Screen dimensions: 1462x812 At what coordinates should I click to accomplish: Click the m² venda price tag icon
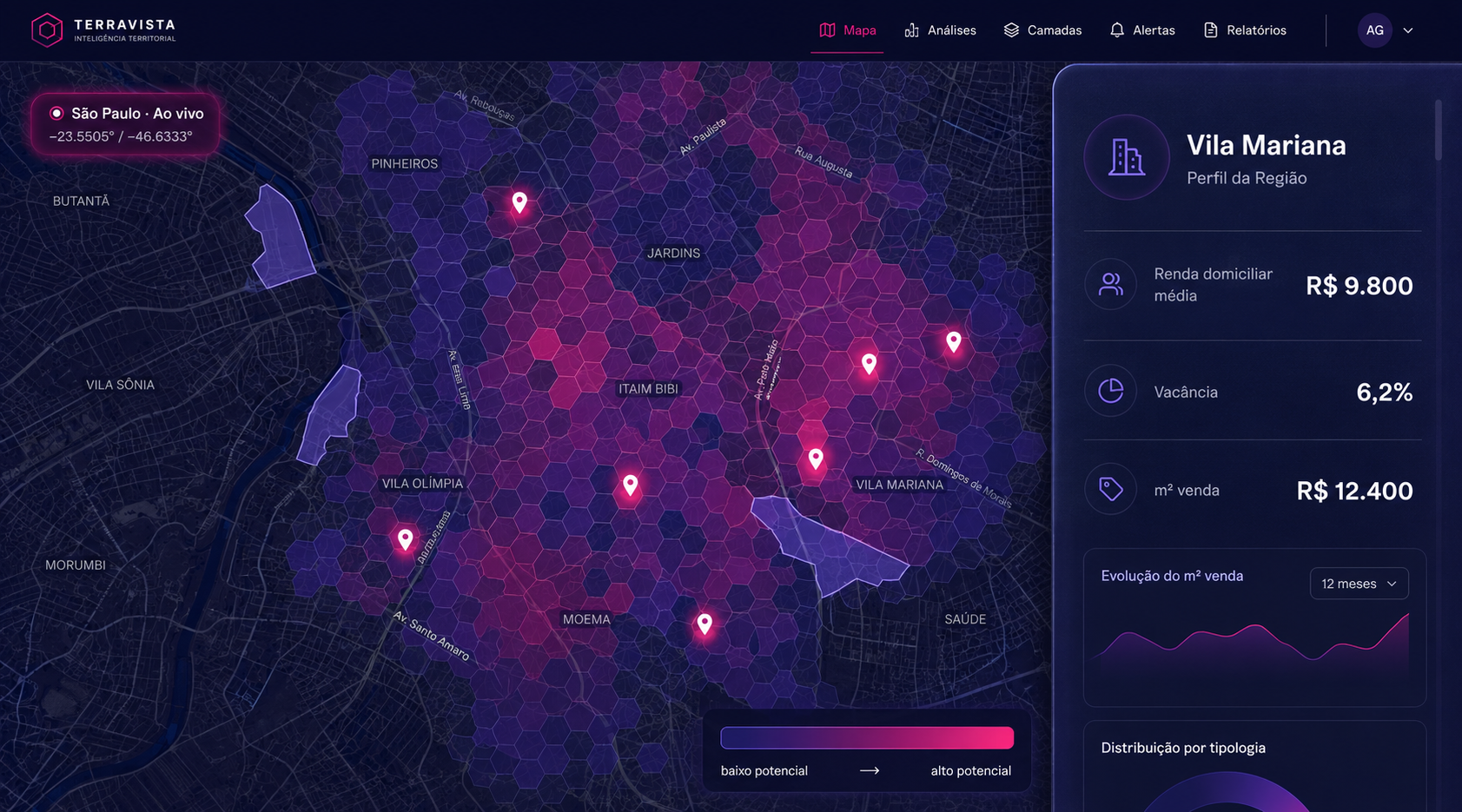1111,489
